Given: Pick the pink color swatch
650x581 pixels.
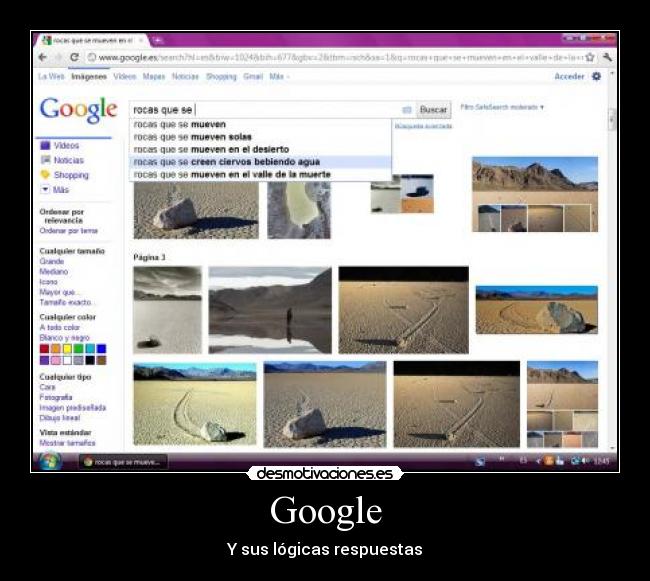Looking at the screenshot, I should tap(56, 360).
